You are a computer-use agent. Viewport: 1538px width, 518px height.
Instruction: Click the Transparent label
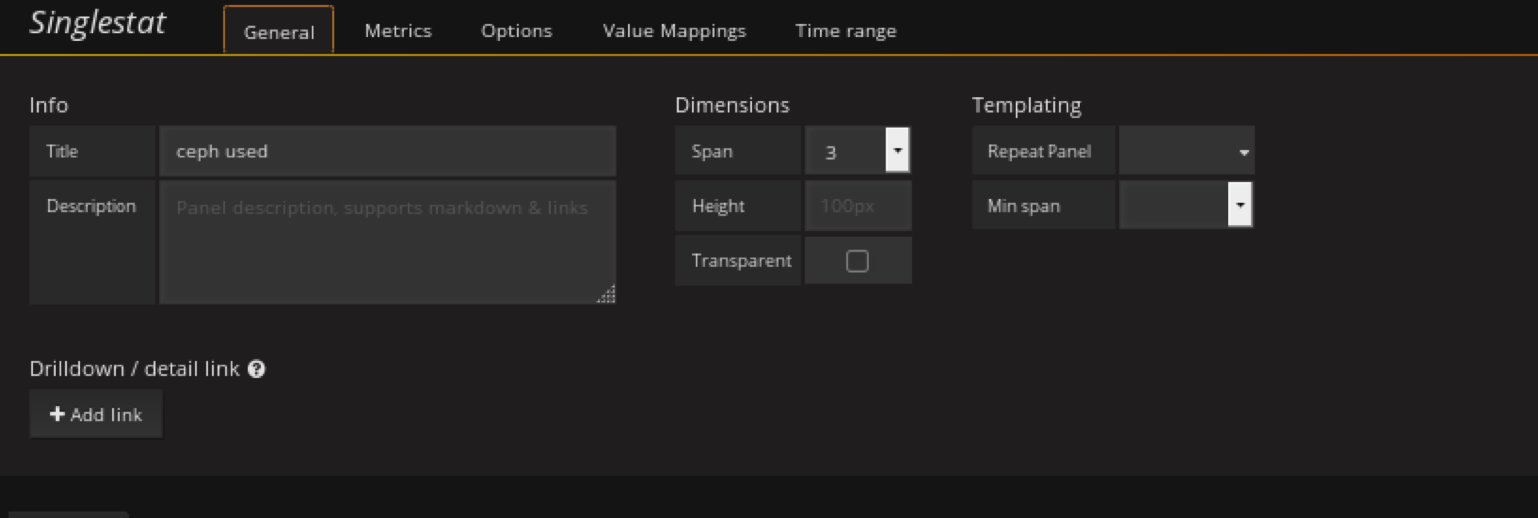741,261
